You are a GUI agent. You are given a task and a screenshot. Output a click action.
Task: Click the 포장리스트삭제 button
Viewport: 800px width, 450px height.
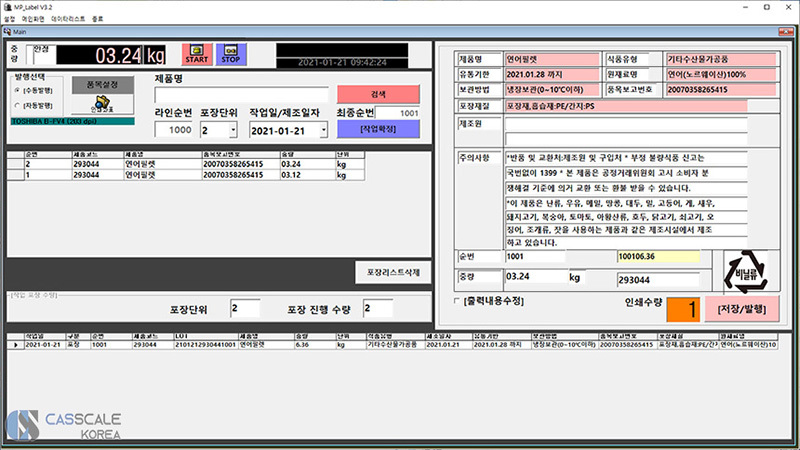pyautogui.click(x=394, y=272)
